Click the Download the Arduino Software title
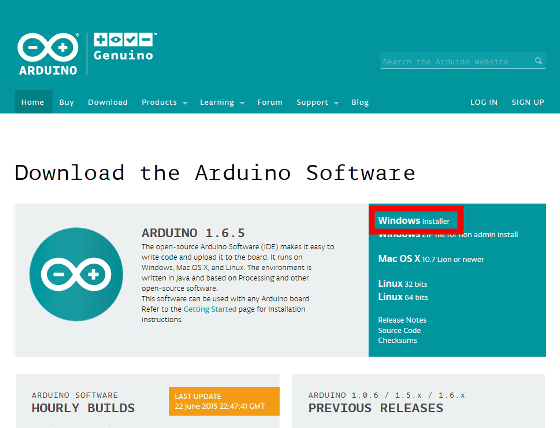The width and height of the screenshot is (560, 428). coord(215,173)
